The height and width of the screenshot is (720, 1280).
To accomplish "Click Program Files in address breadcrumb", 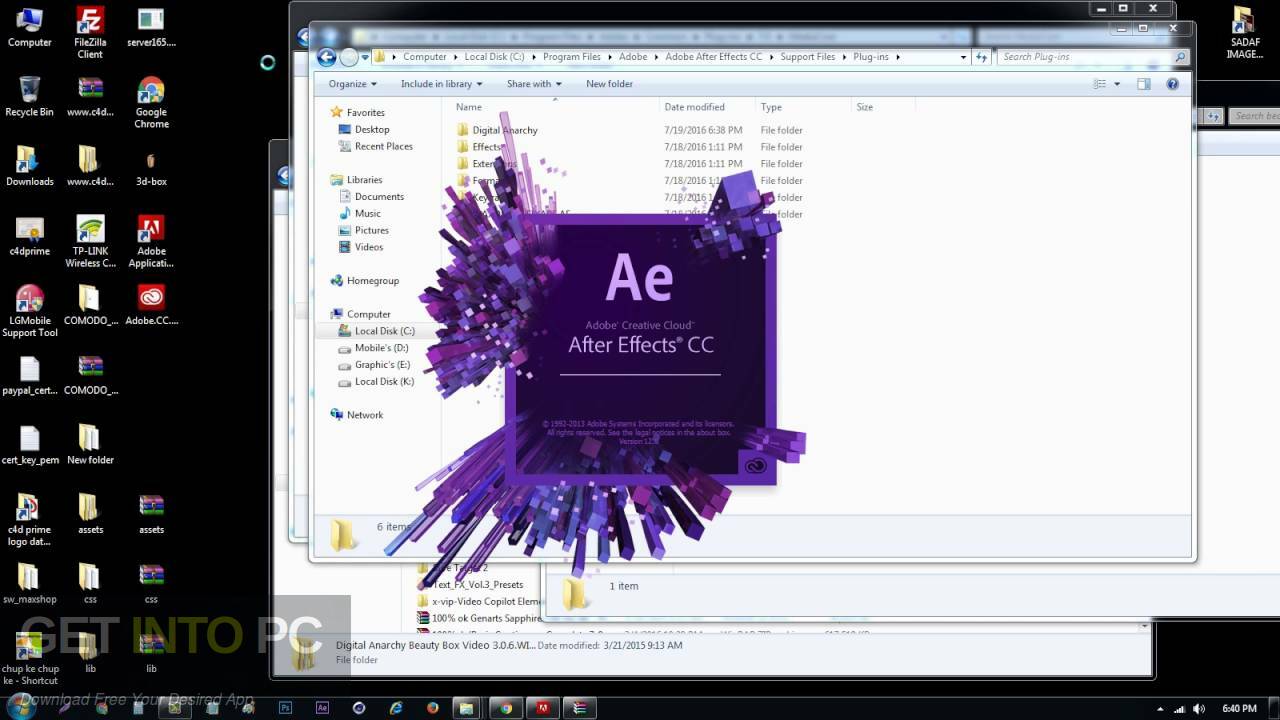I will click(x=572, y=57).
